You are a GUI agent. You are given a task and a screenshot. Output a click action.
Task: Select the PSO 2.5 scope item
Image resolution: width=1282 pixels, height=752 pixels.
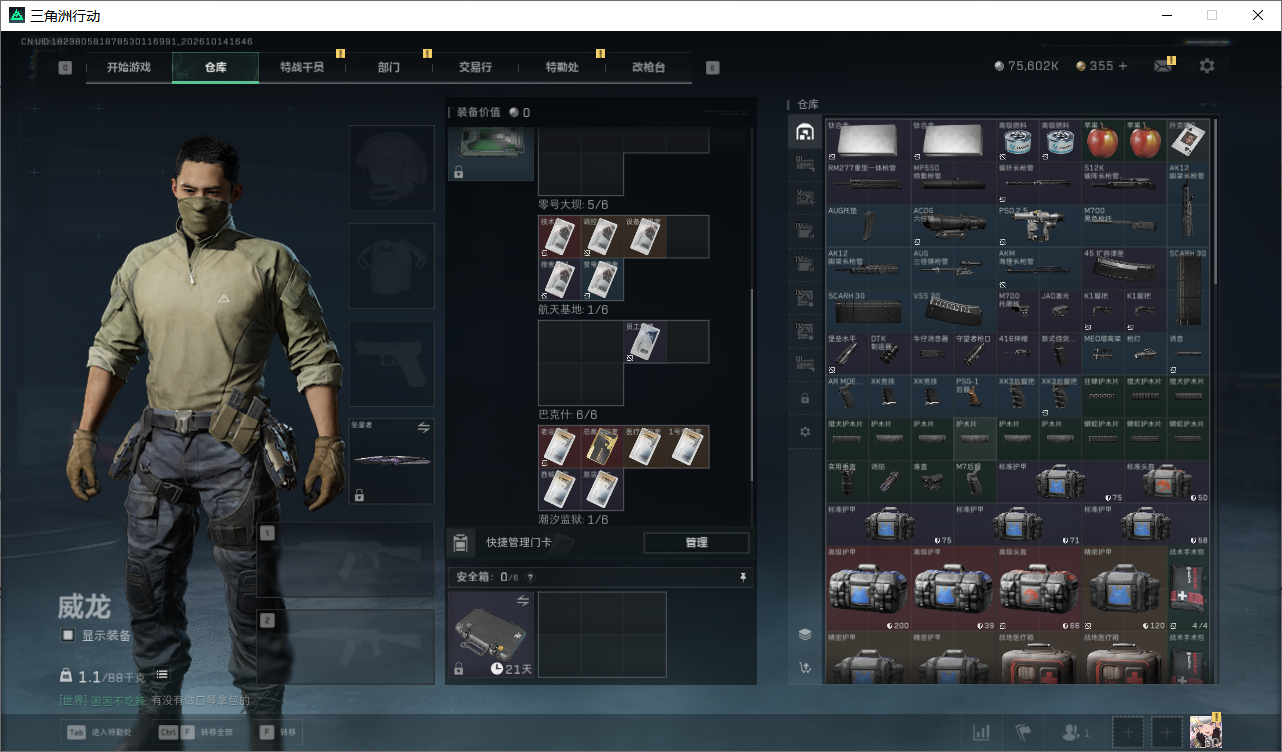(1038, 226)
